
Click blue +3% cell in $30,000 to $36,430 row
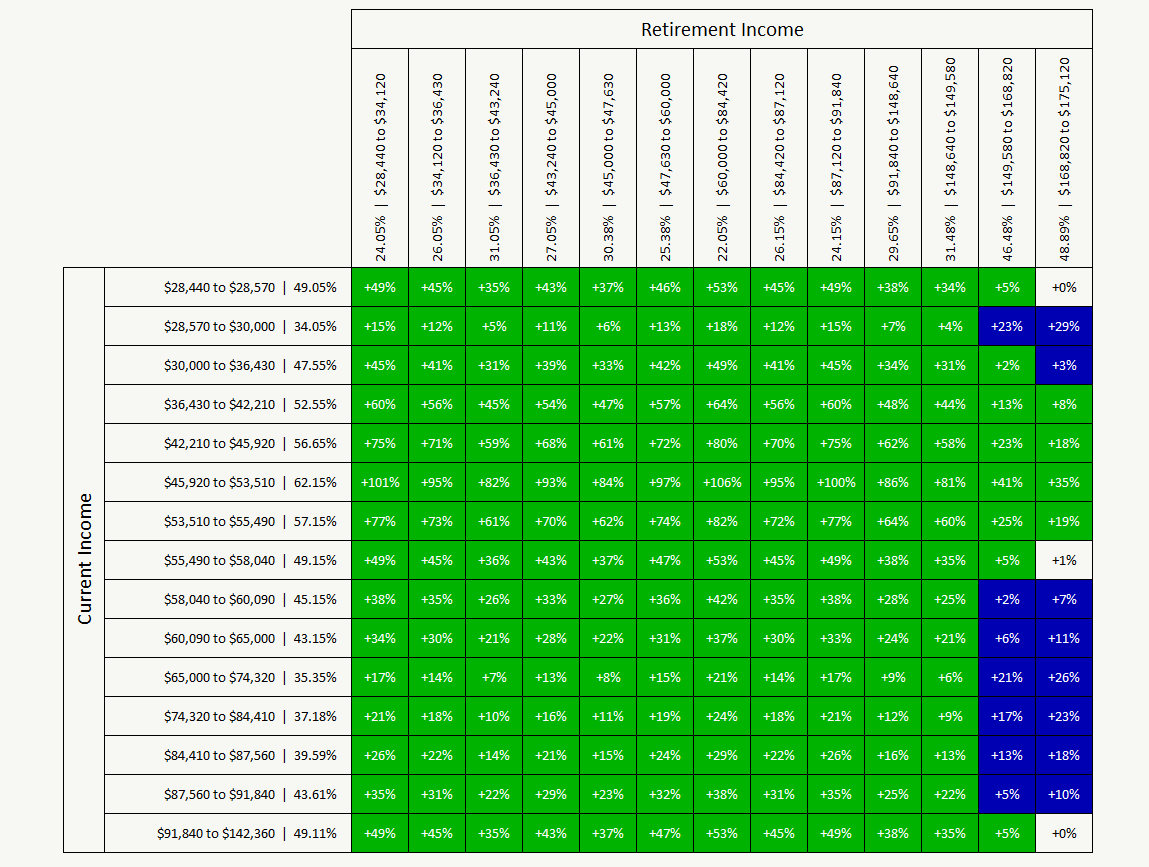click(1064, 365)
